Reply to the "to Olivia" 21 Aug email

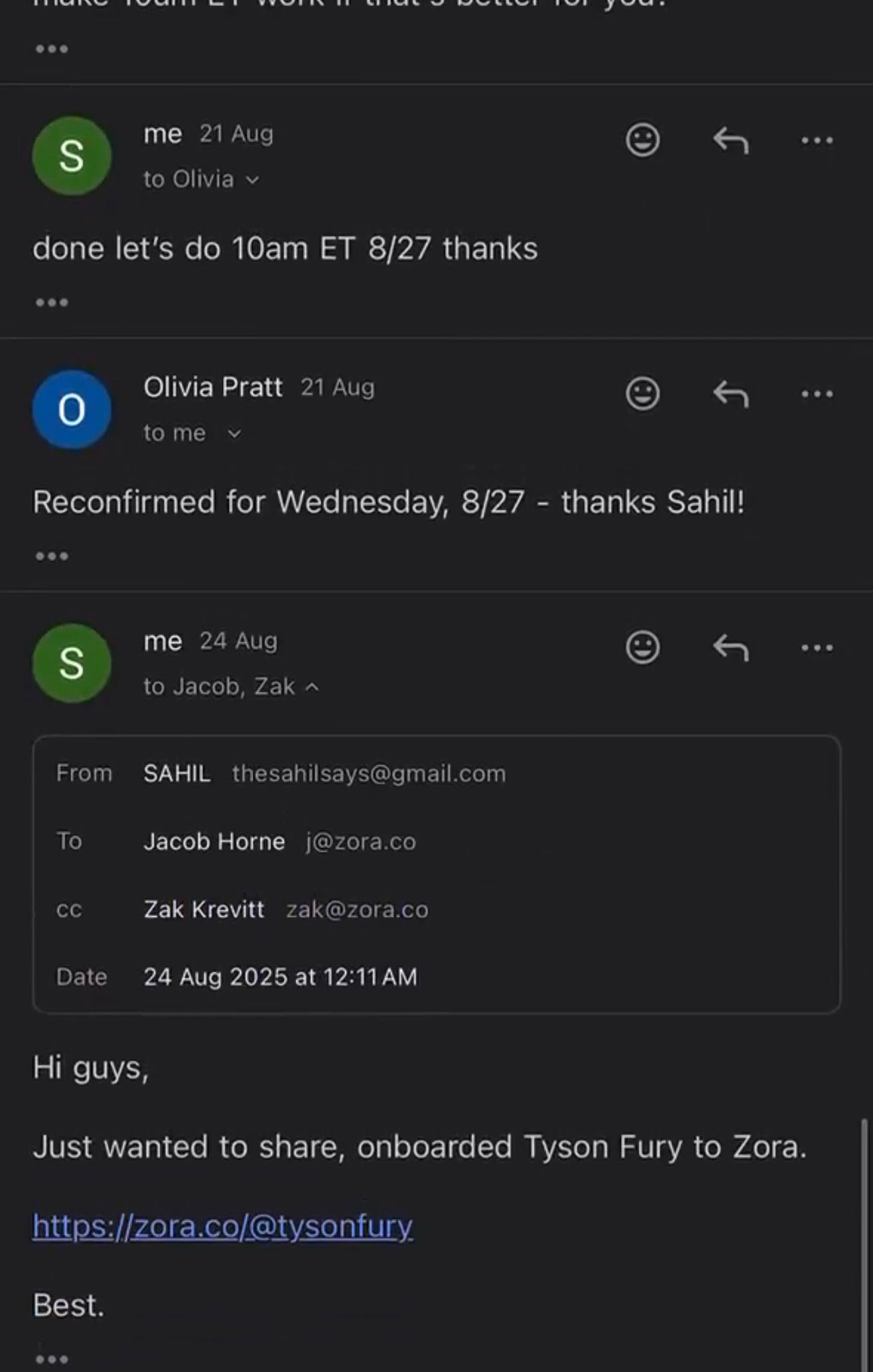730,140
